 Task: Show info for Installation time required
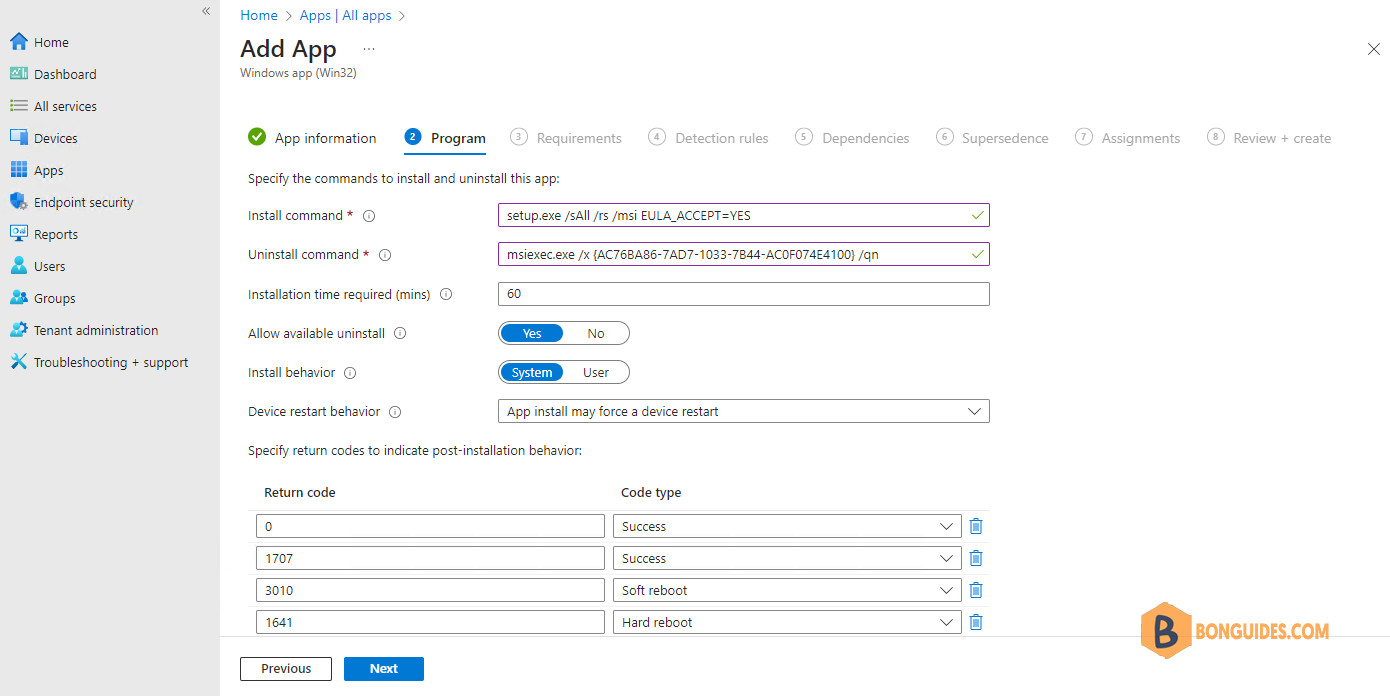pos(446,294)
